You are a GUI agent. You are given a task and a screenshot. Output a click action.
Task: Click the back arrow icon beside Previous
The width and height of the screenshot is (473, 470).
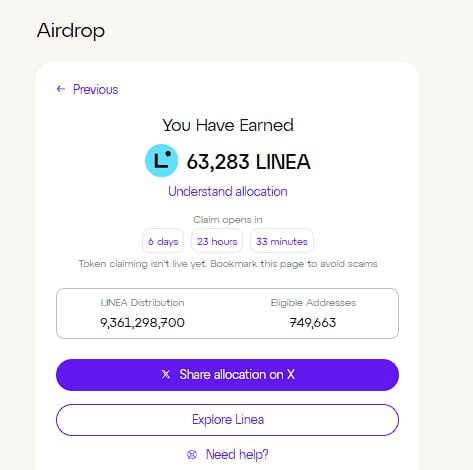(x=61, y=89)
